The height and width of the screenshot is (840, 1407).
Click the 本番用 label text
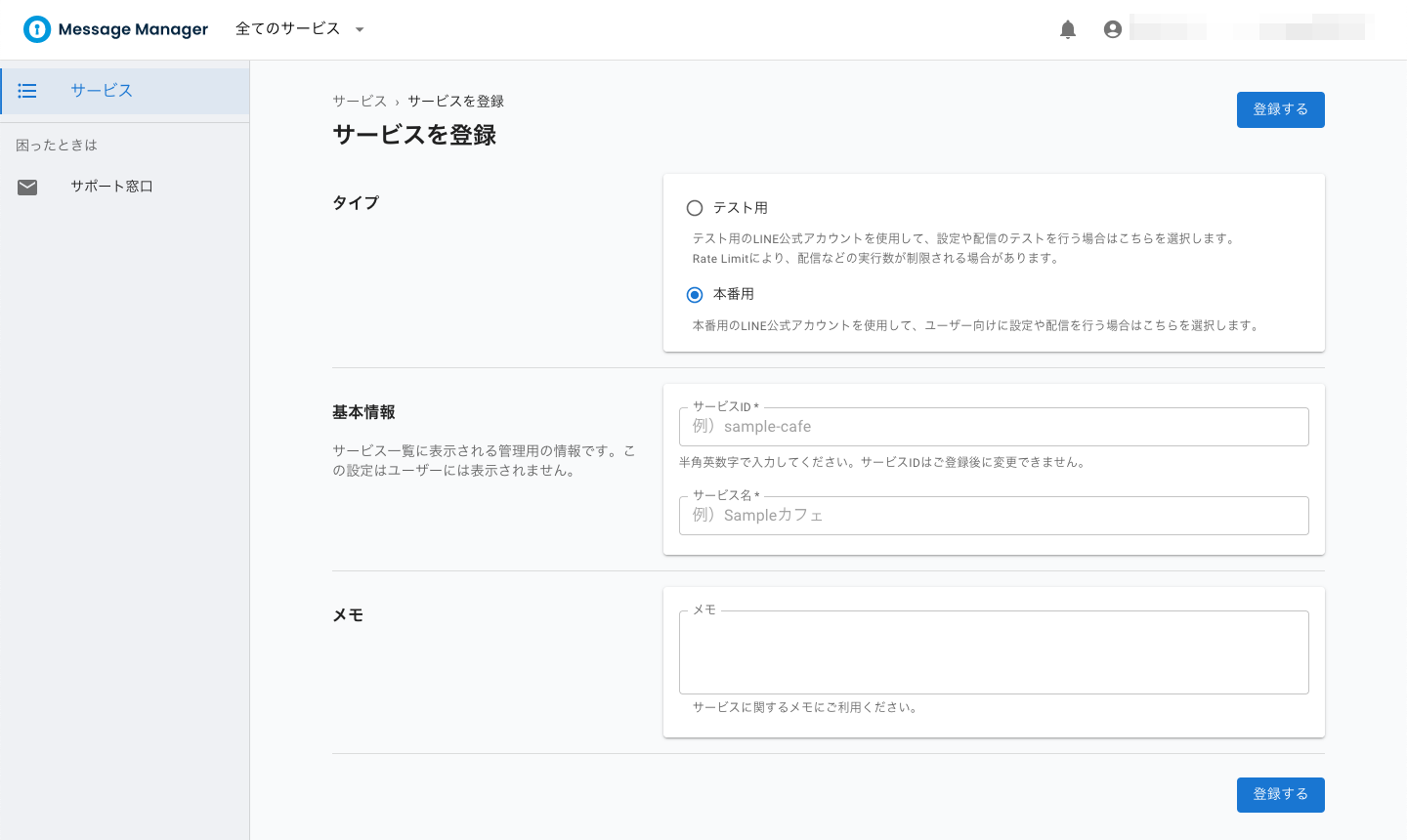coord(733,294)
